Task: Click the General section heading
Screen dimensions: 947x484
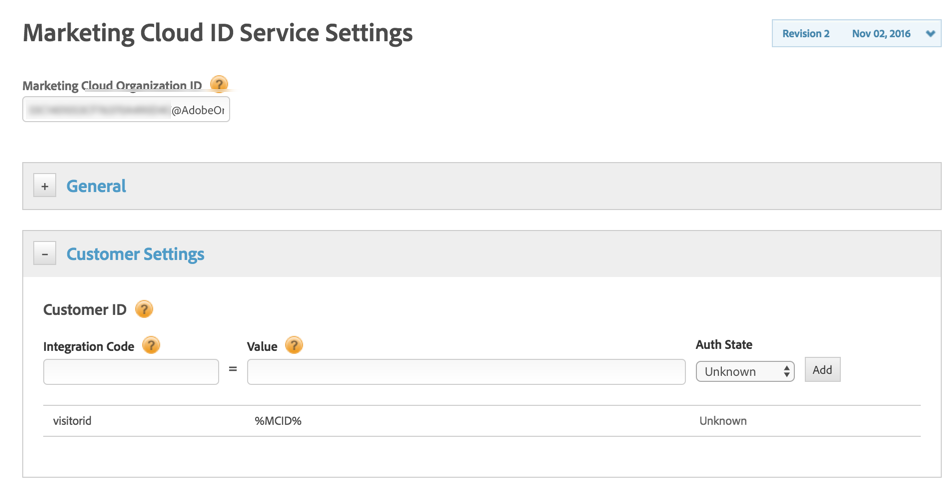Action: pos(96,186)
